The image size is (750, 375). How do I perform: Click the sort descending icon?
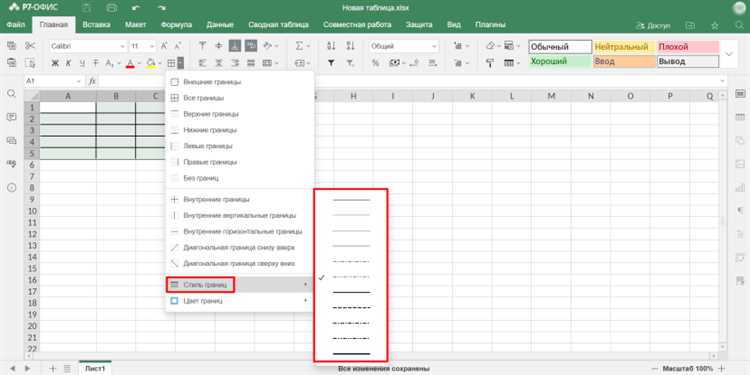click(x=350, y=46)
